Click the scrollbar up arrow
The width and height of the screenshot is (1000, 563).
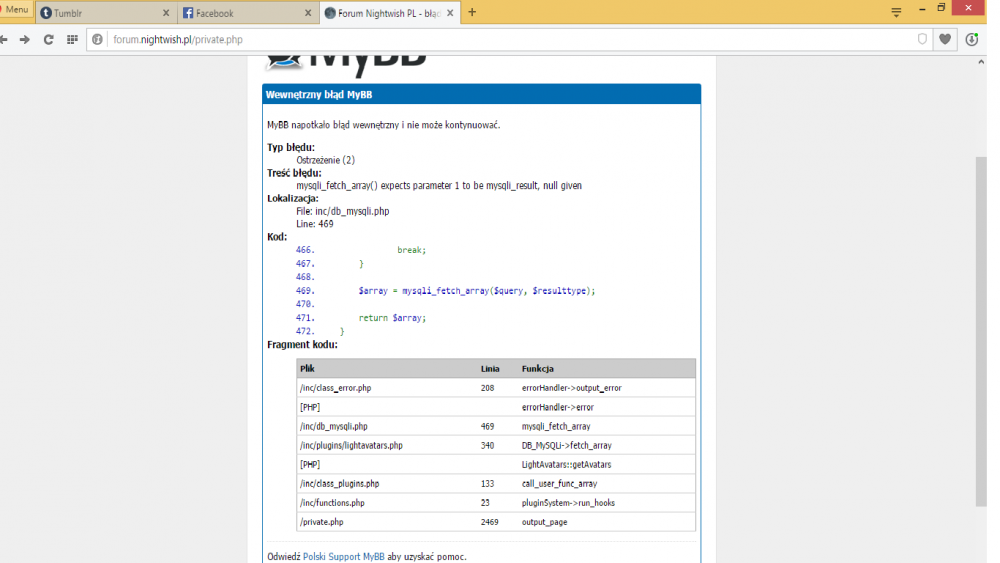(x=981, y=62)
